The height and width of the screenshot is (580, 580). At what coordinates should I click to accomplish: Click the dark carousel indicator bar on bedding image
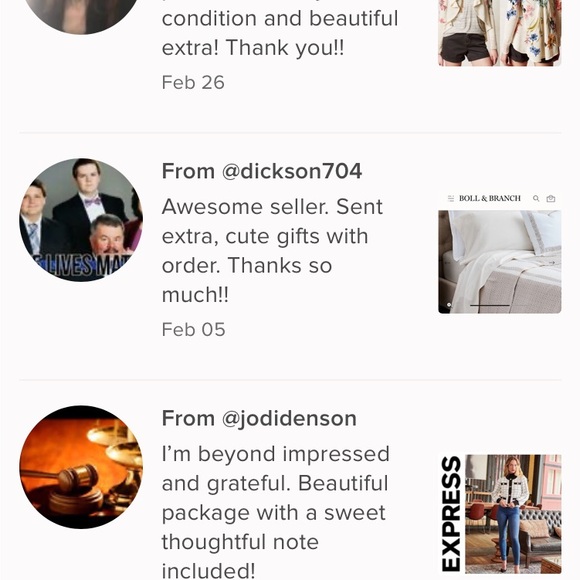[x=490, y=306]
